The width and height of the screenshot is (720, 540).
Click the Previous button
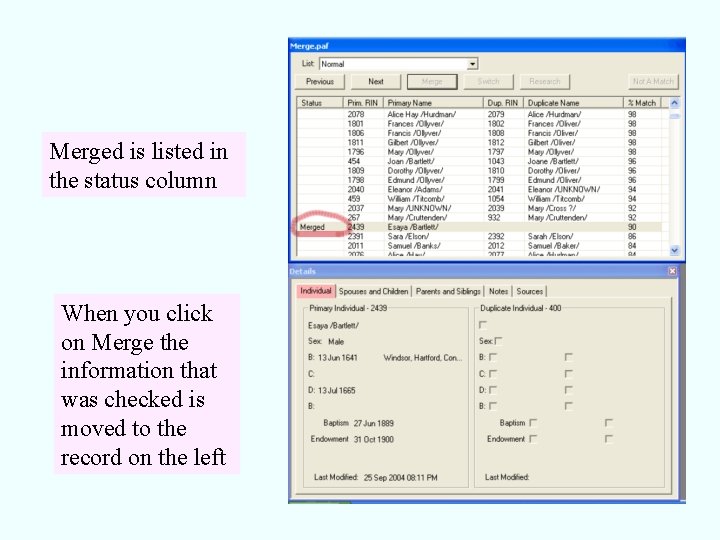click(320, 81)
